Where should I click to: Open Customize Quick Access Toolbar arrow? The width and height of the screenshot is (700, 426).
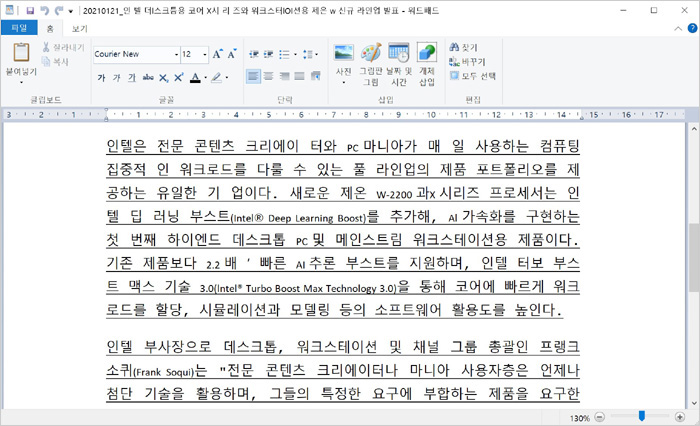[71, 11]
